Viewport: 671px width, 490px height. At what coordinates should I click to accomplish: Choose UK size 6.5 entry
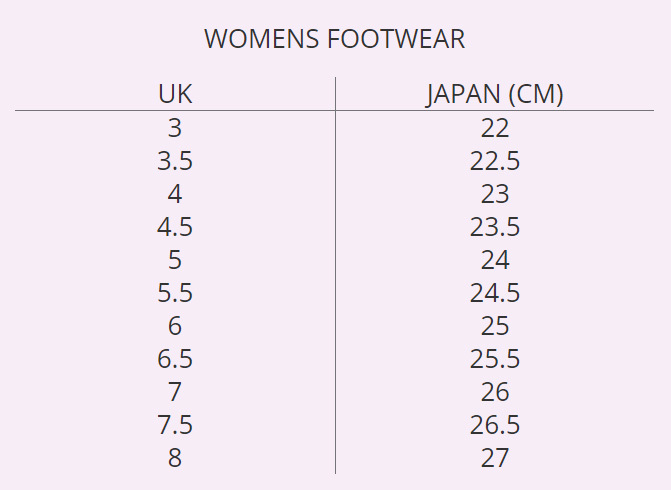(175, 359)
